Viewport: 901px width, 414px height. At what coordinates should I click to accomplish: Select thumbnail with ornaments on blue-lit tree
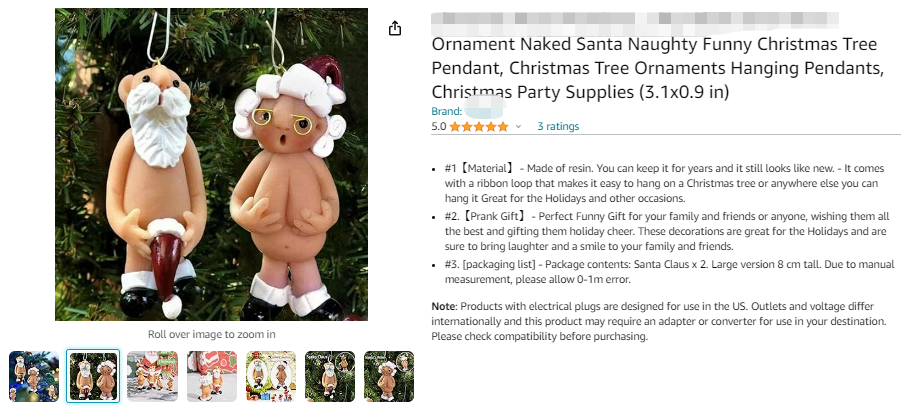[x=34, y=376]
